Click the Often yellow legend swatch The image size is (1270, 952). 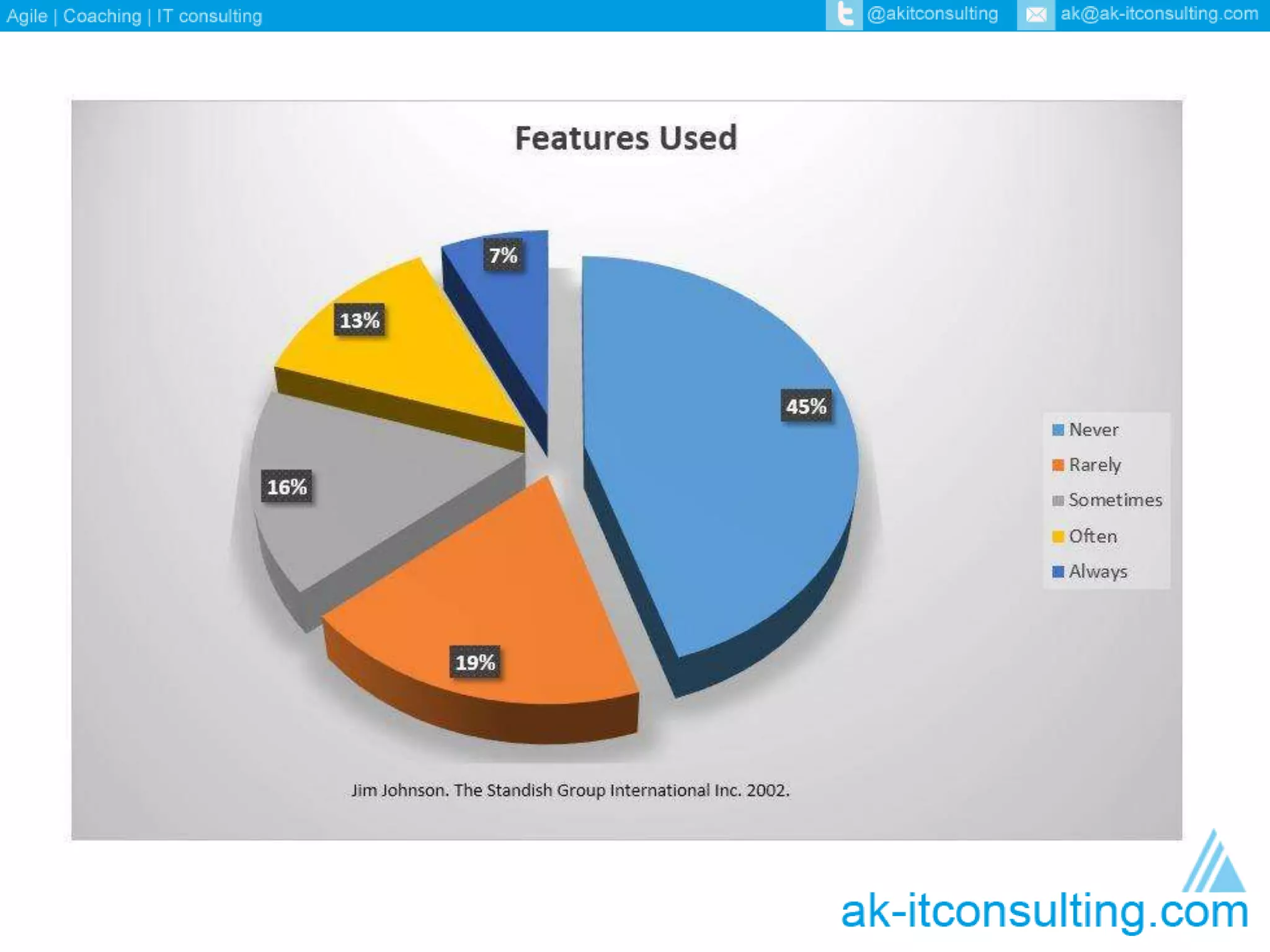click(1058, 536)
